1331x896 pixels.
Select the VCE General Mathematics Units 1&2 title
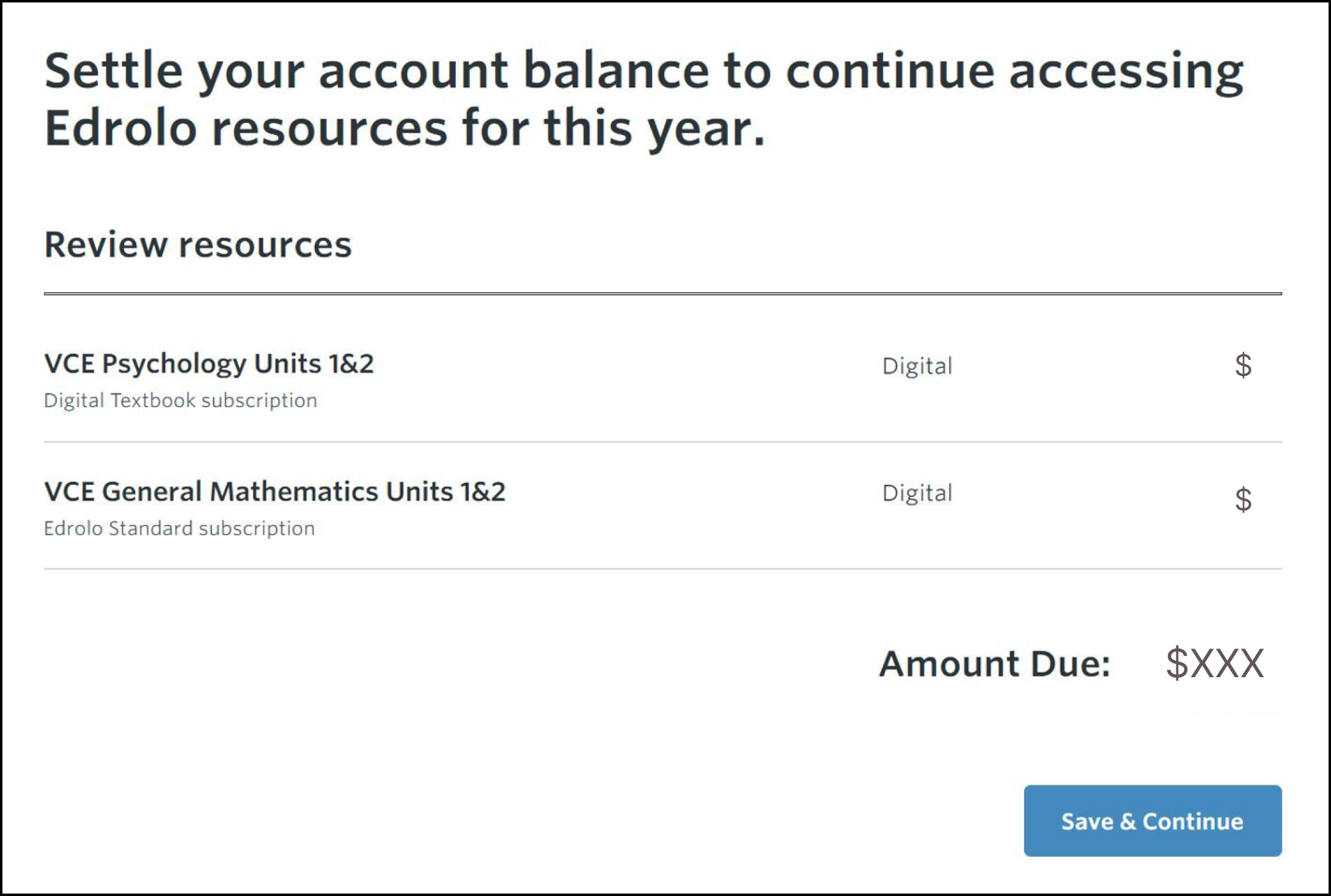pos(274,491)
